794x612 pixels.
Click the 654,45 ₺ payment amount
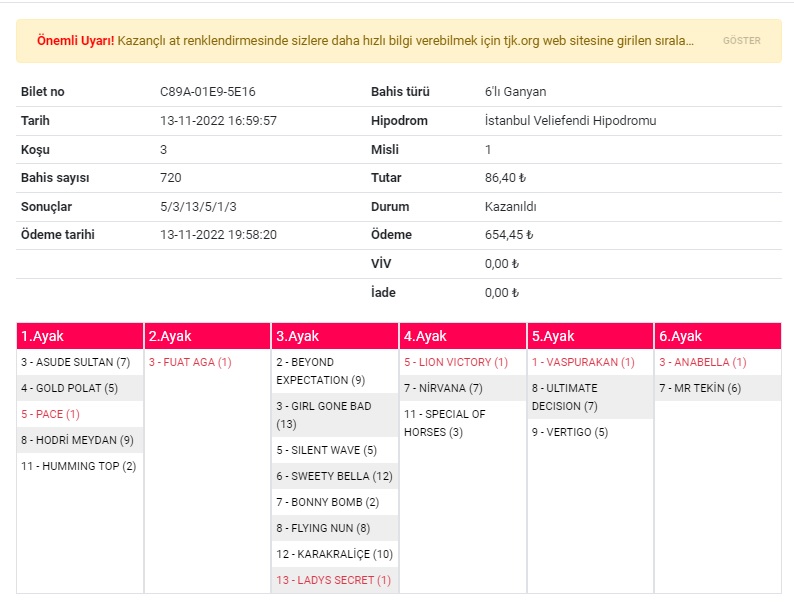509,235
